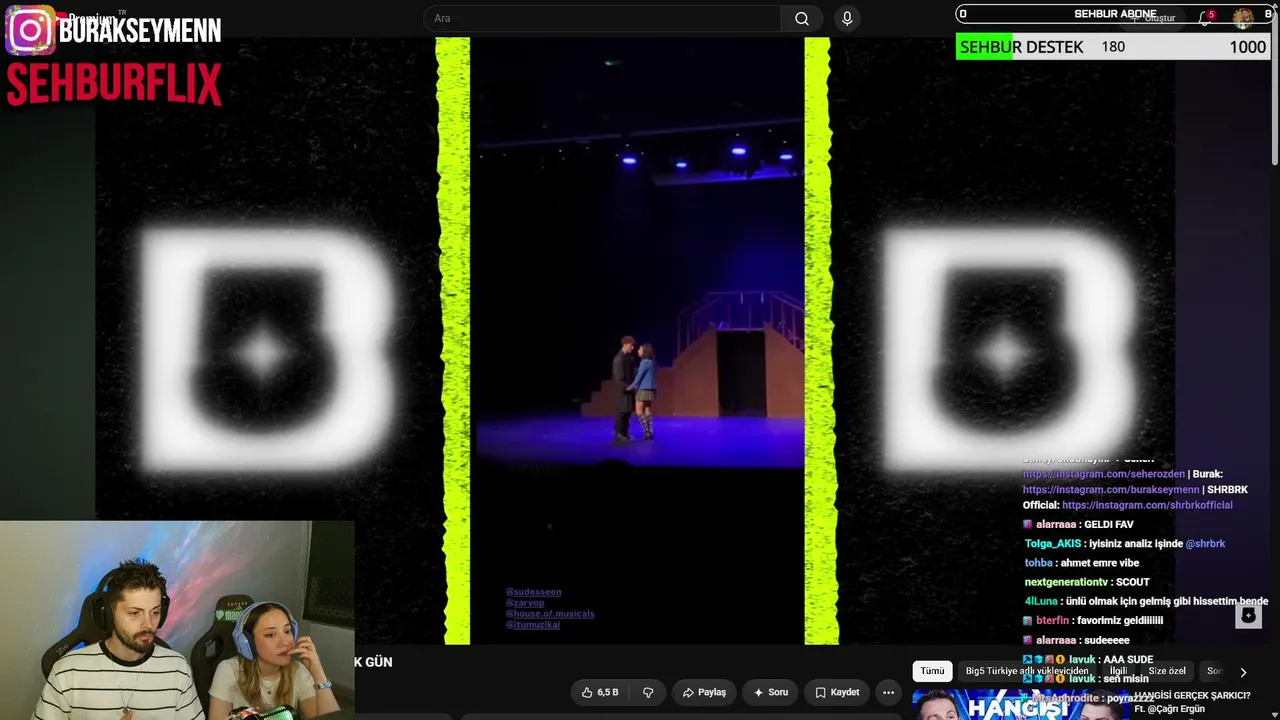Share the video via Paylaş
This screenshot has height=720, width=1280.
coord(704,692)
